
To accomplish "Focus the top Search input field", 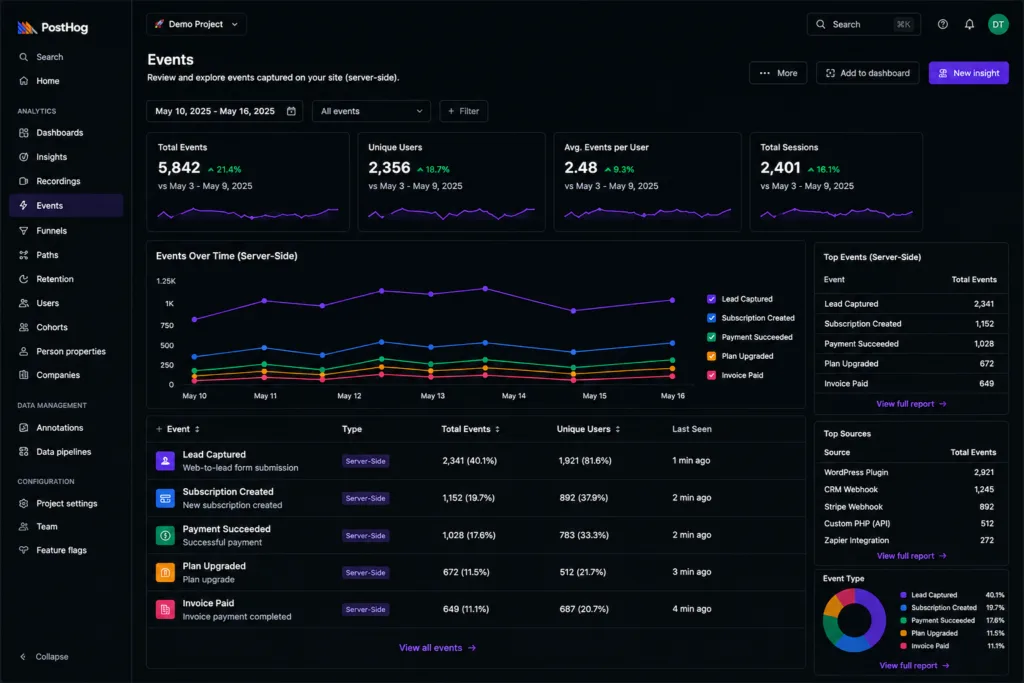I will [x=863, y=24].
